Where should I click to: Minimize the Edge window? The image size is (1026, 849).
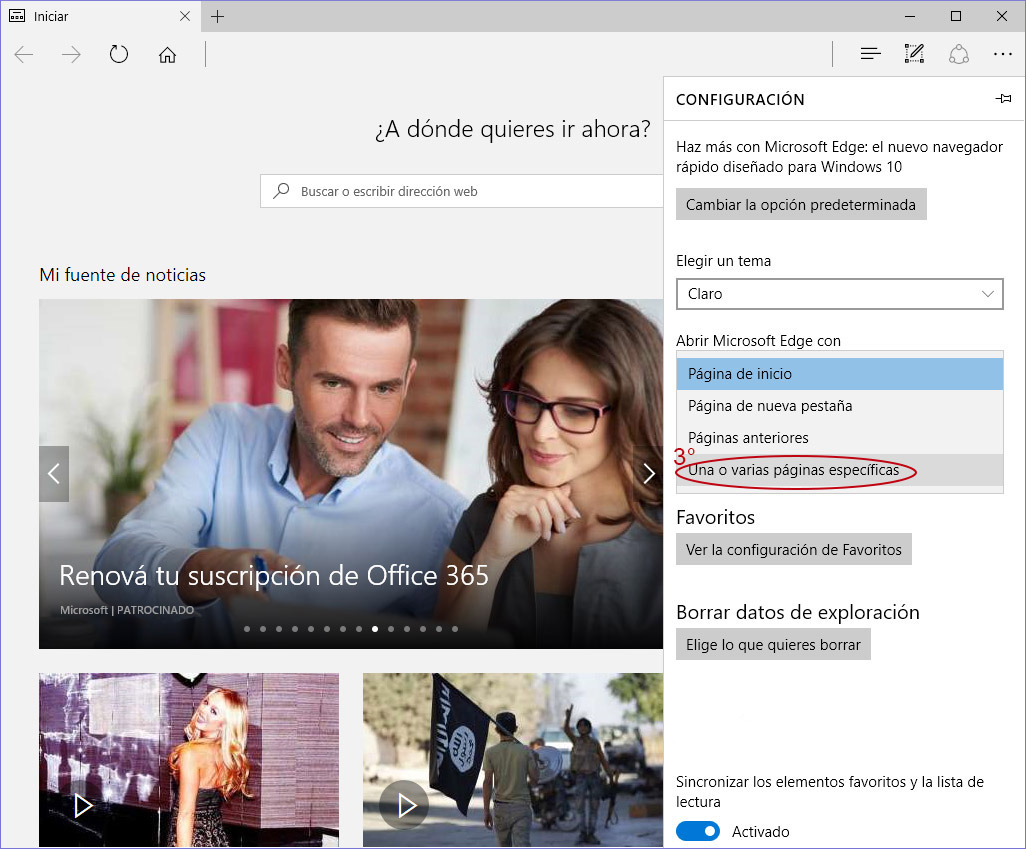[x=910, y=16]
